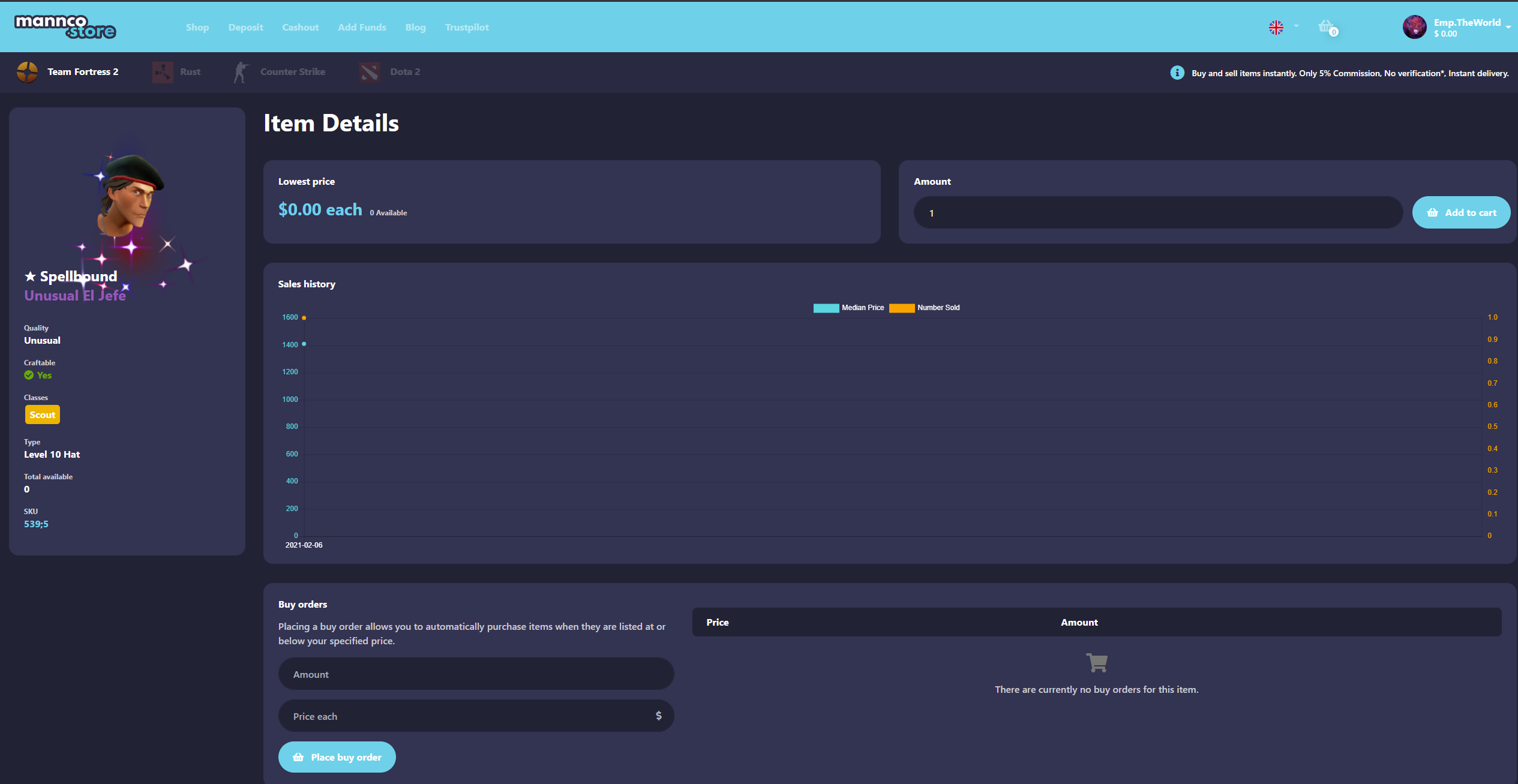Click the green Craftable checkmark icon
The height and width of the screenshot is (784, 1518).
[x=29, y=375]
